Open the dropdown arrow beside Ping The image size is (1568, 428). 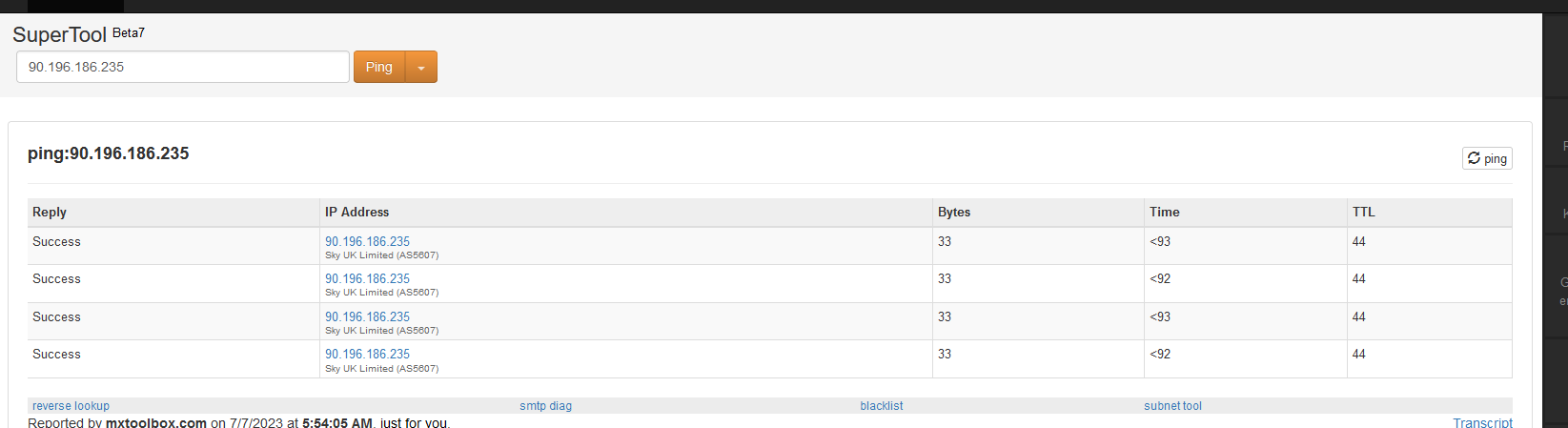tap(421, 68)
